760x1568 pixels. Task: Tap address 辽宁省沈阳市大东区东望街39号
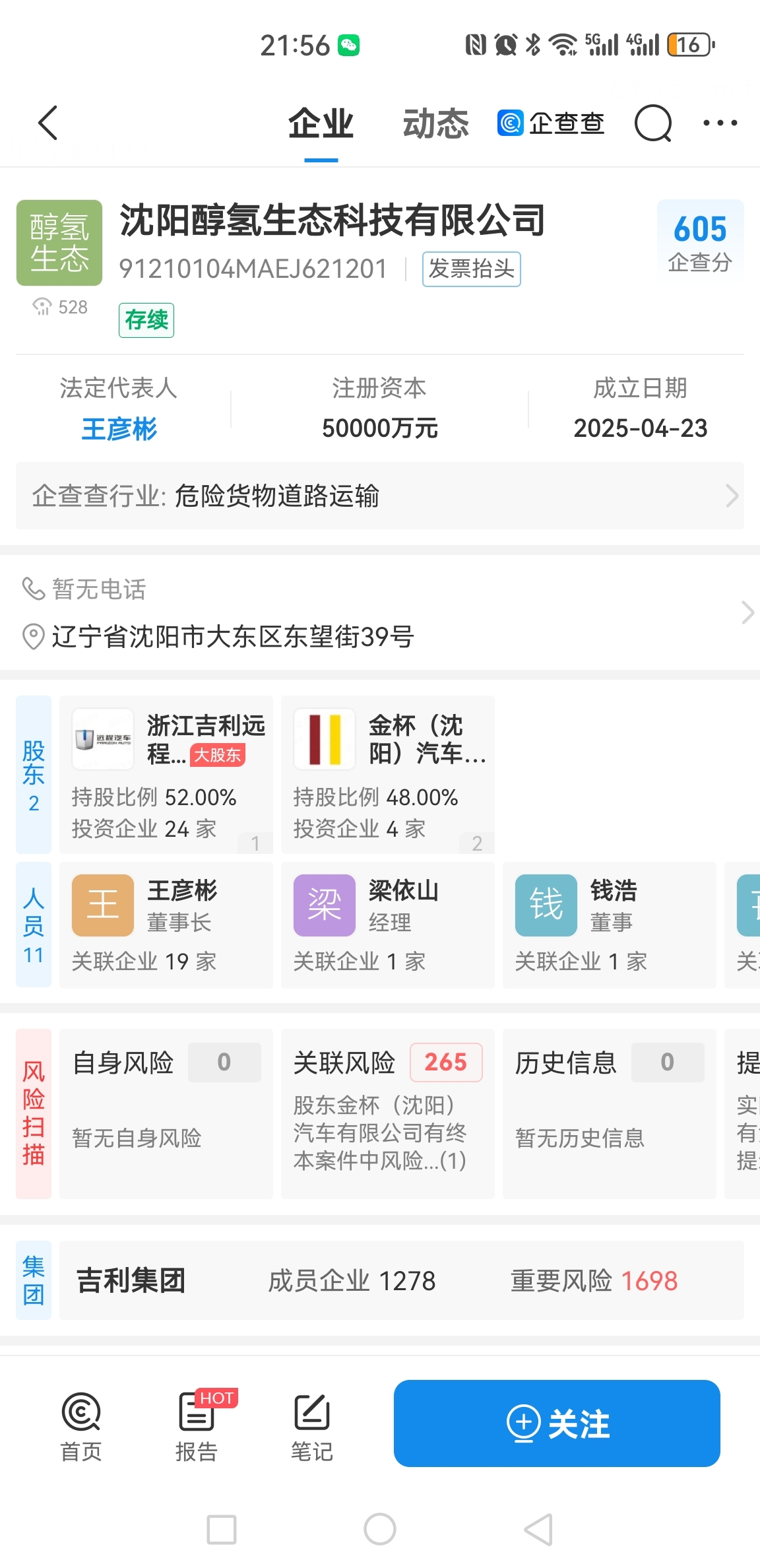[233, 637]
